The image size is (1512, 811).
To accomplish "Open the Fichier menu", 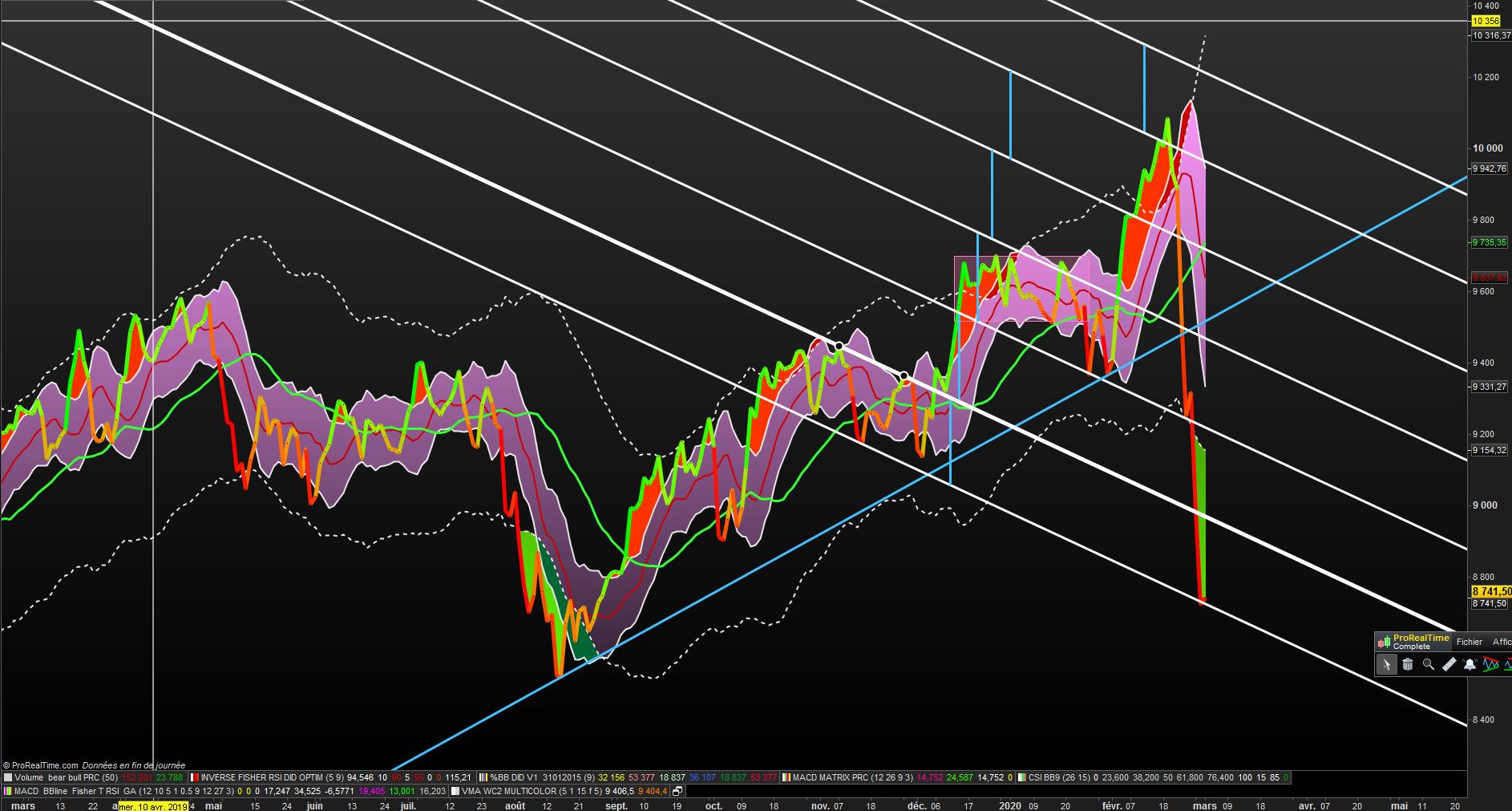I will point(1470,642).
